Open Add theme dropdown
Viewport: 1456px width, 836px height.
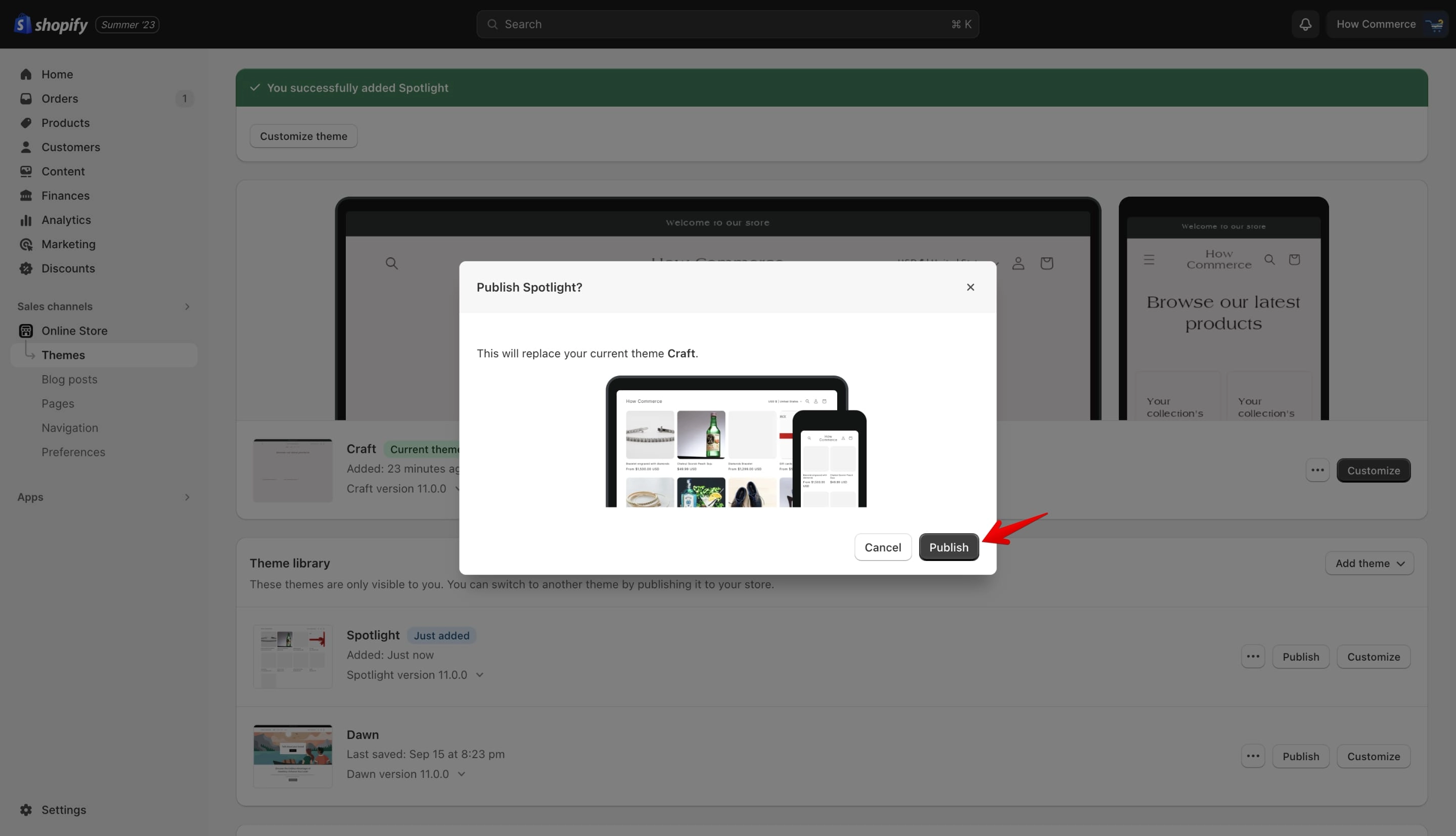coord(1370,563)
